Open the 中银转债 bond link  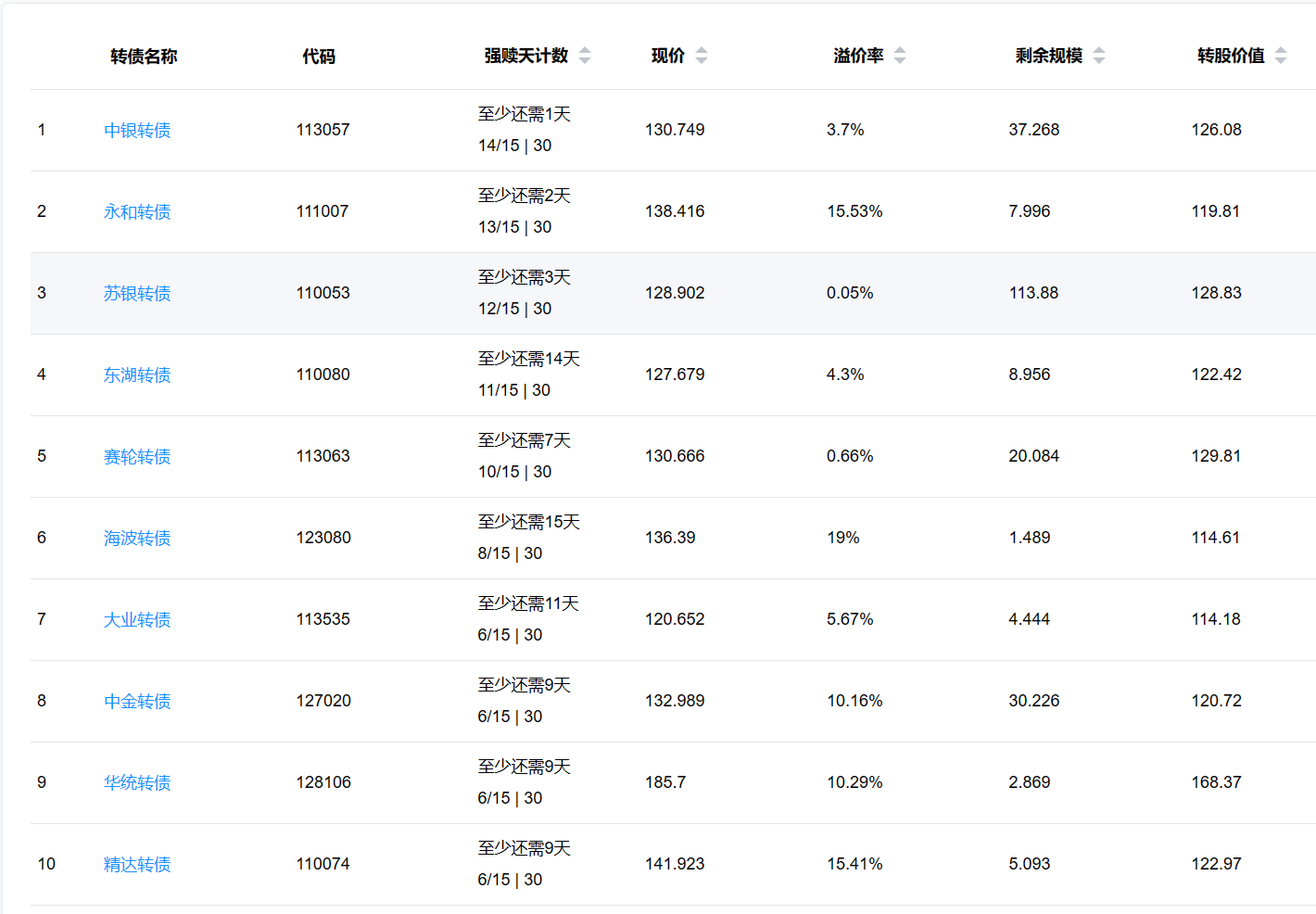click(x=137, y=131)
